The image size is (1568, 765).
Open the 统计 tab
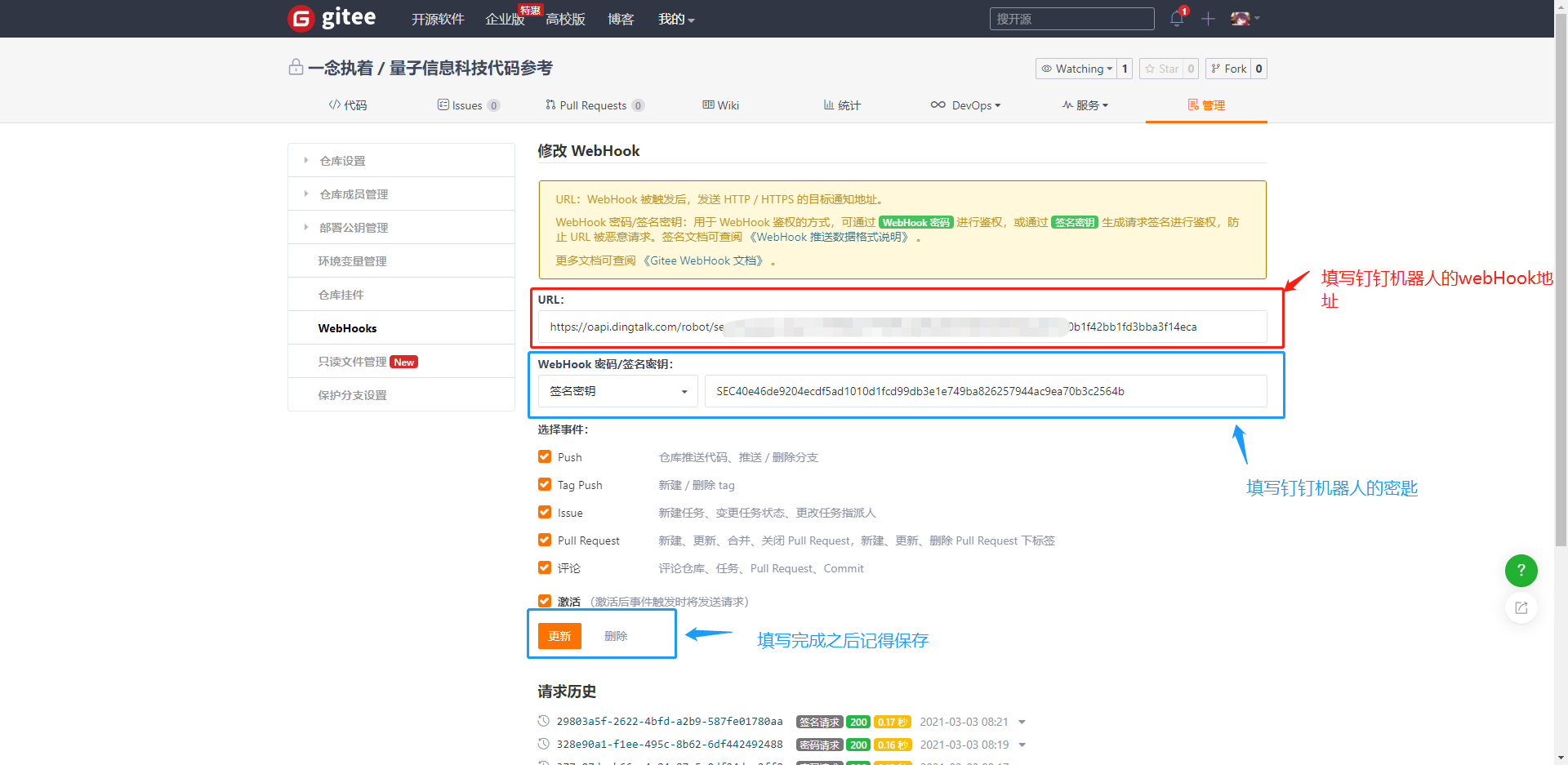(842, 105)
